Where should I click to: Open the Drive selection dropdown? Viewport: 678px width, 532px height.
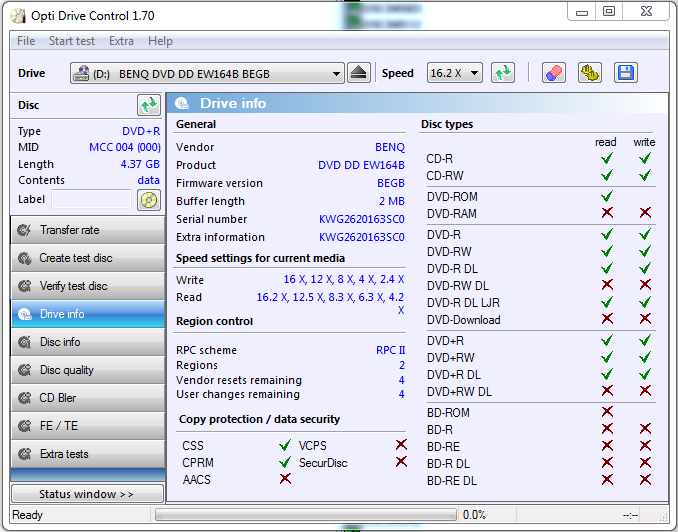click(207, 74)
